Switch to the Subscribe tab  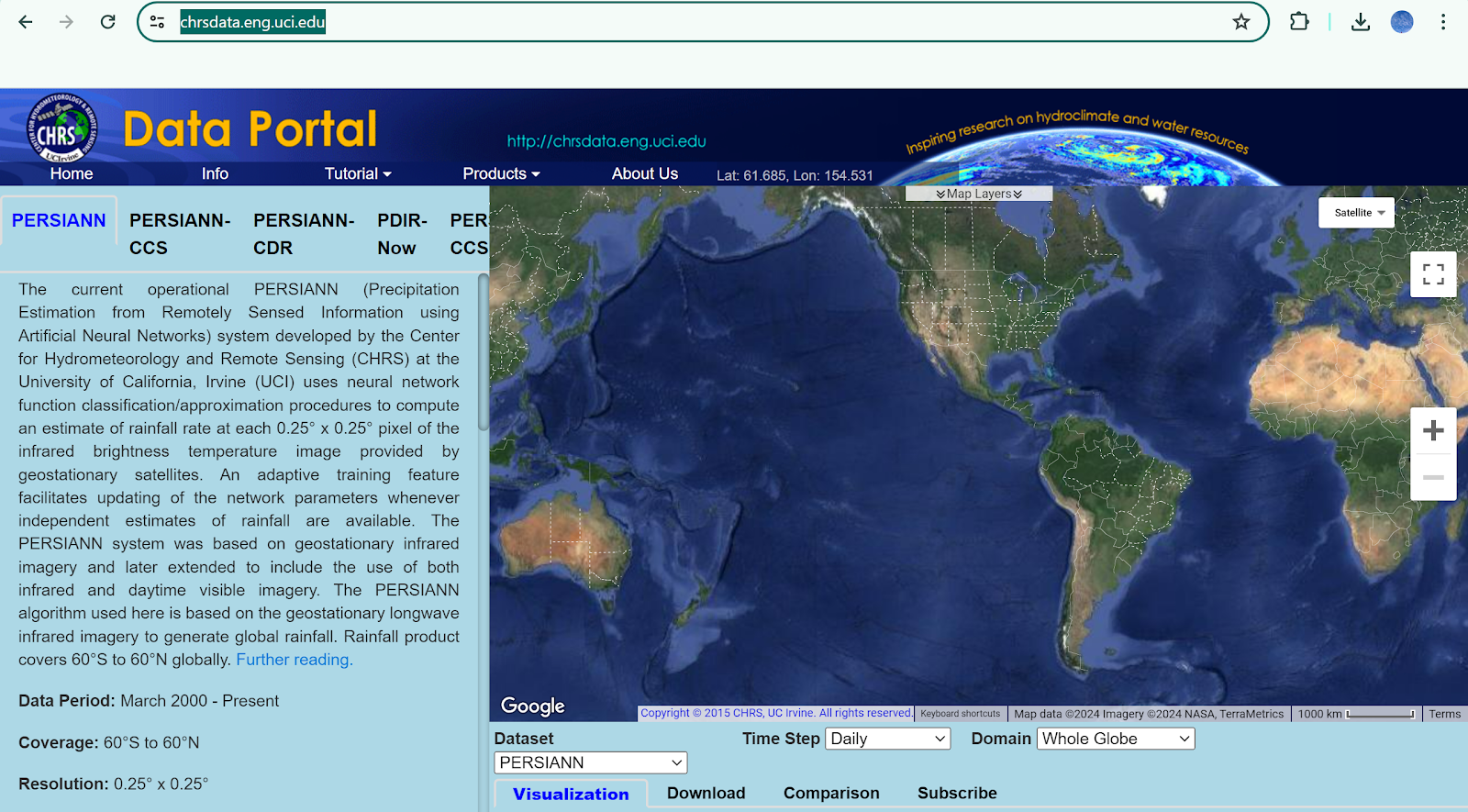[x=957, y=793]
